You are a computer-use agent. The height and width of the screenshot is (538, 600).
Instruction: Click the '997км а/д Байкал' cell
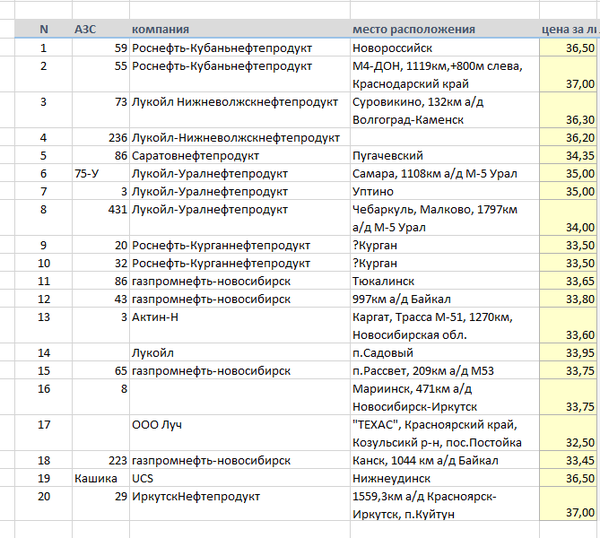pyautogui.click(x=445, y=299)
